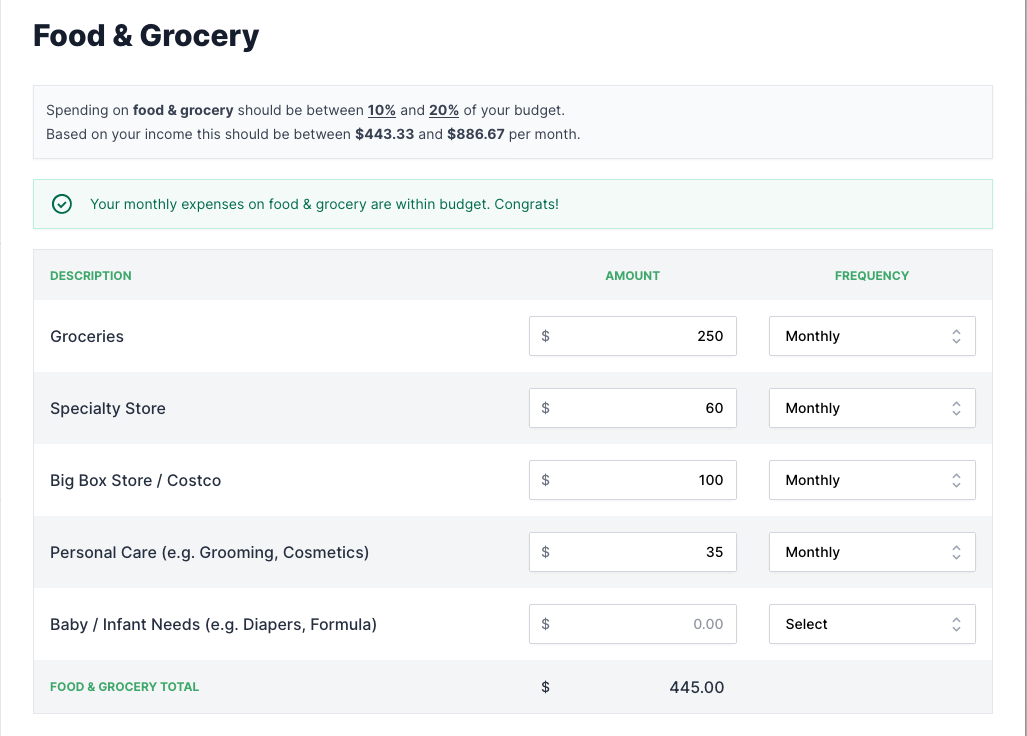This screenshot has height=736, width=1027.
Task: Click the FREQUENCY column header
Action: 871,275
